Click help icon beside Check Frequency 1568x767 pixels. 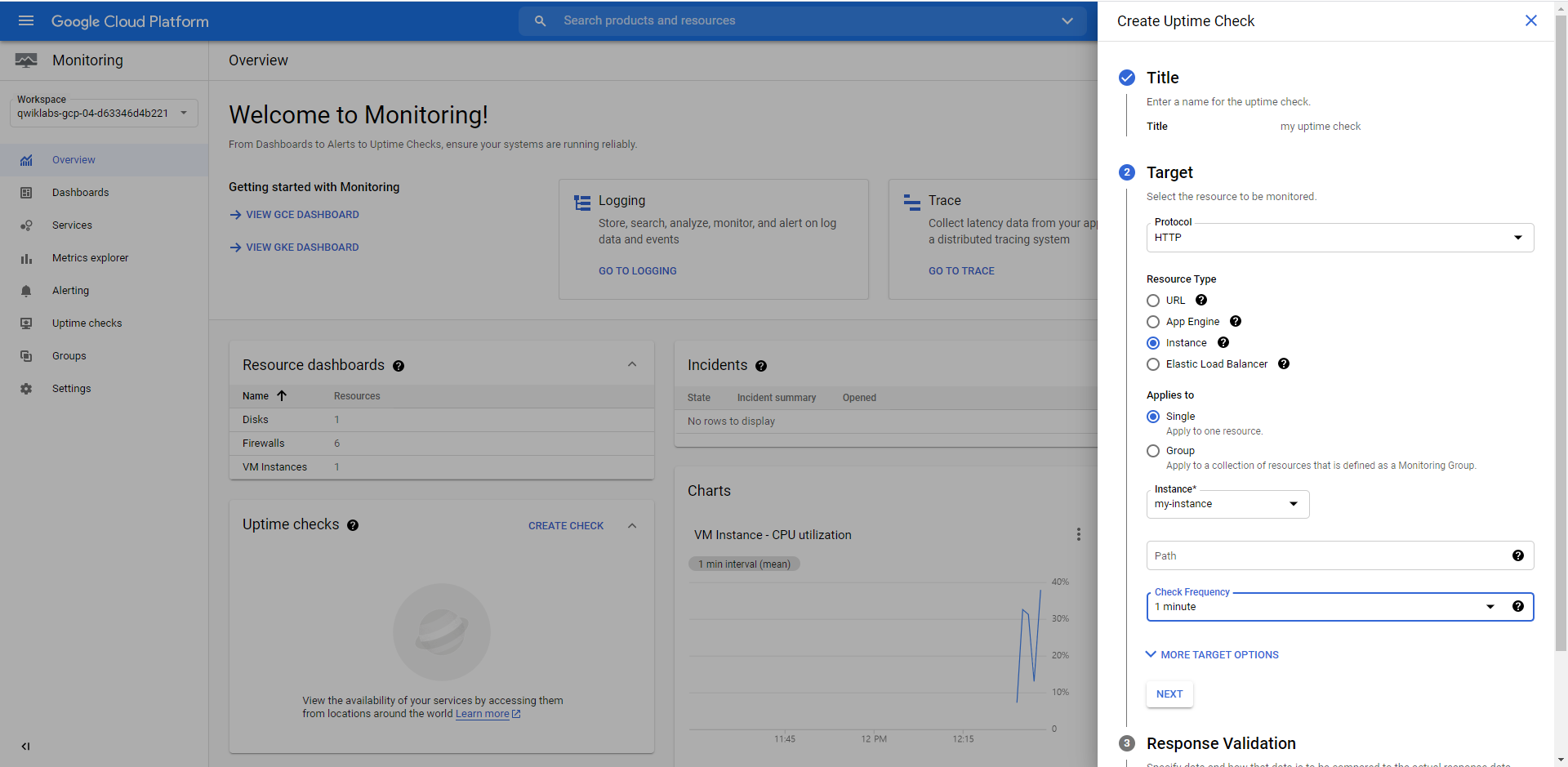1518,606
